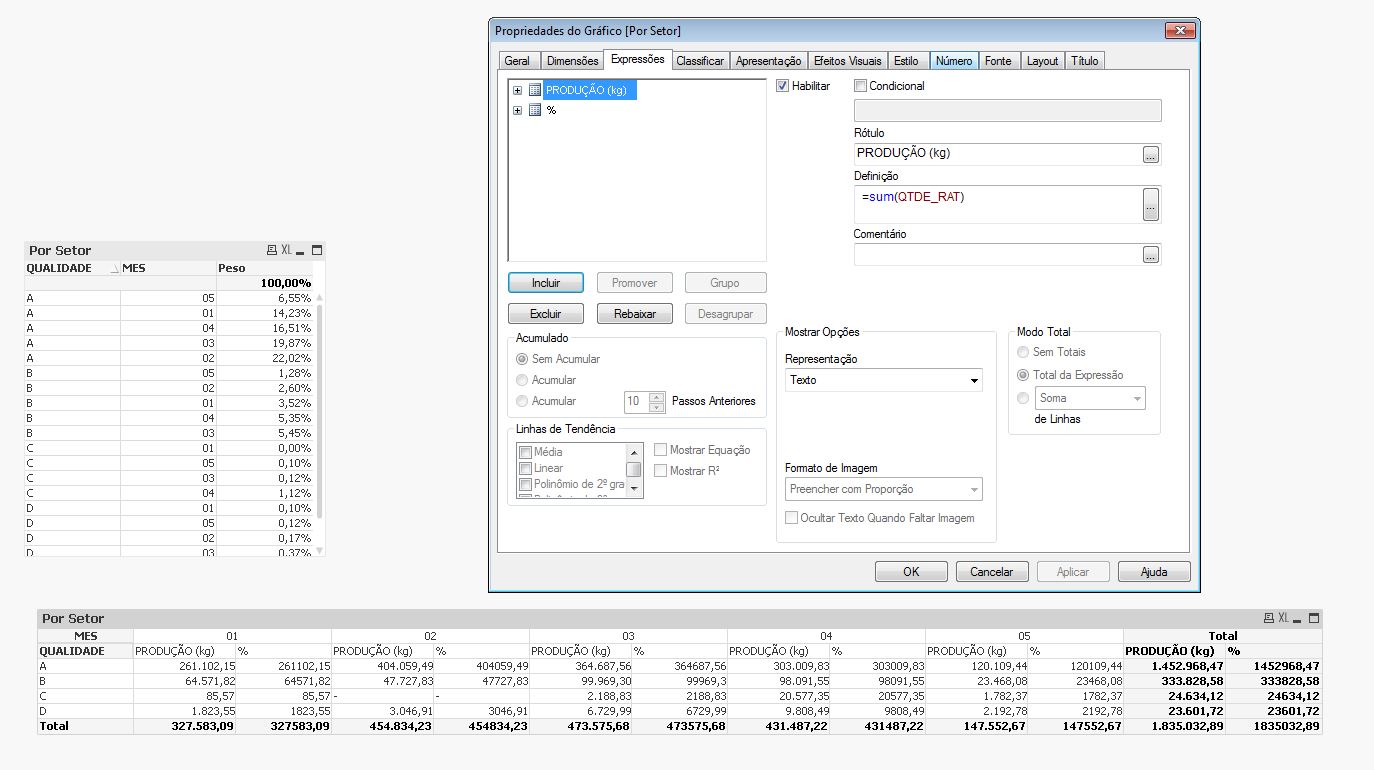Send the Peso table to Excel via XL icon
The width and height of the screenshot is (1374, 770).
286,250
